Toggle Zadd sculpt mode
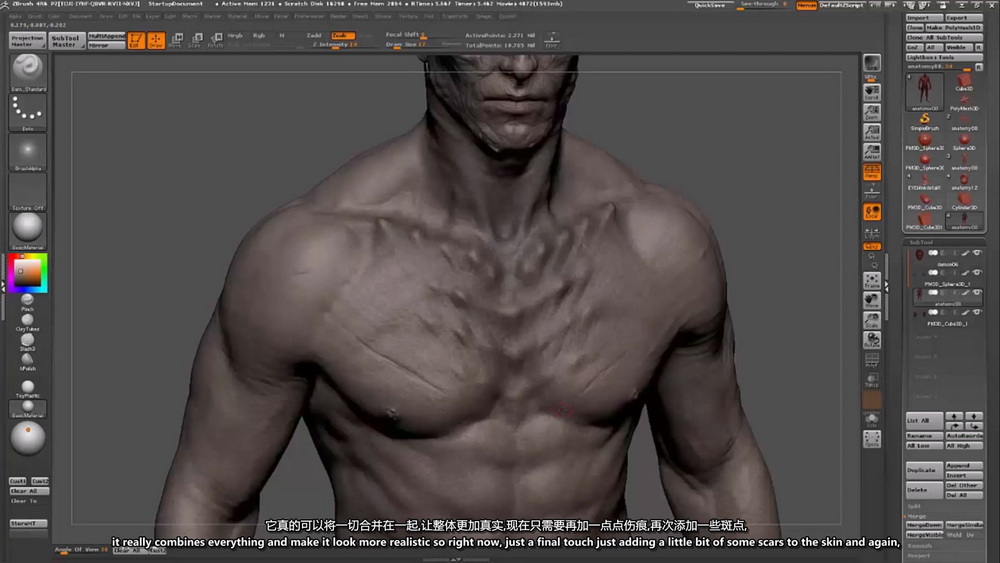Screen dimensions: 1000x563 [314, 35]
